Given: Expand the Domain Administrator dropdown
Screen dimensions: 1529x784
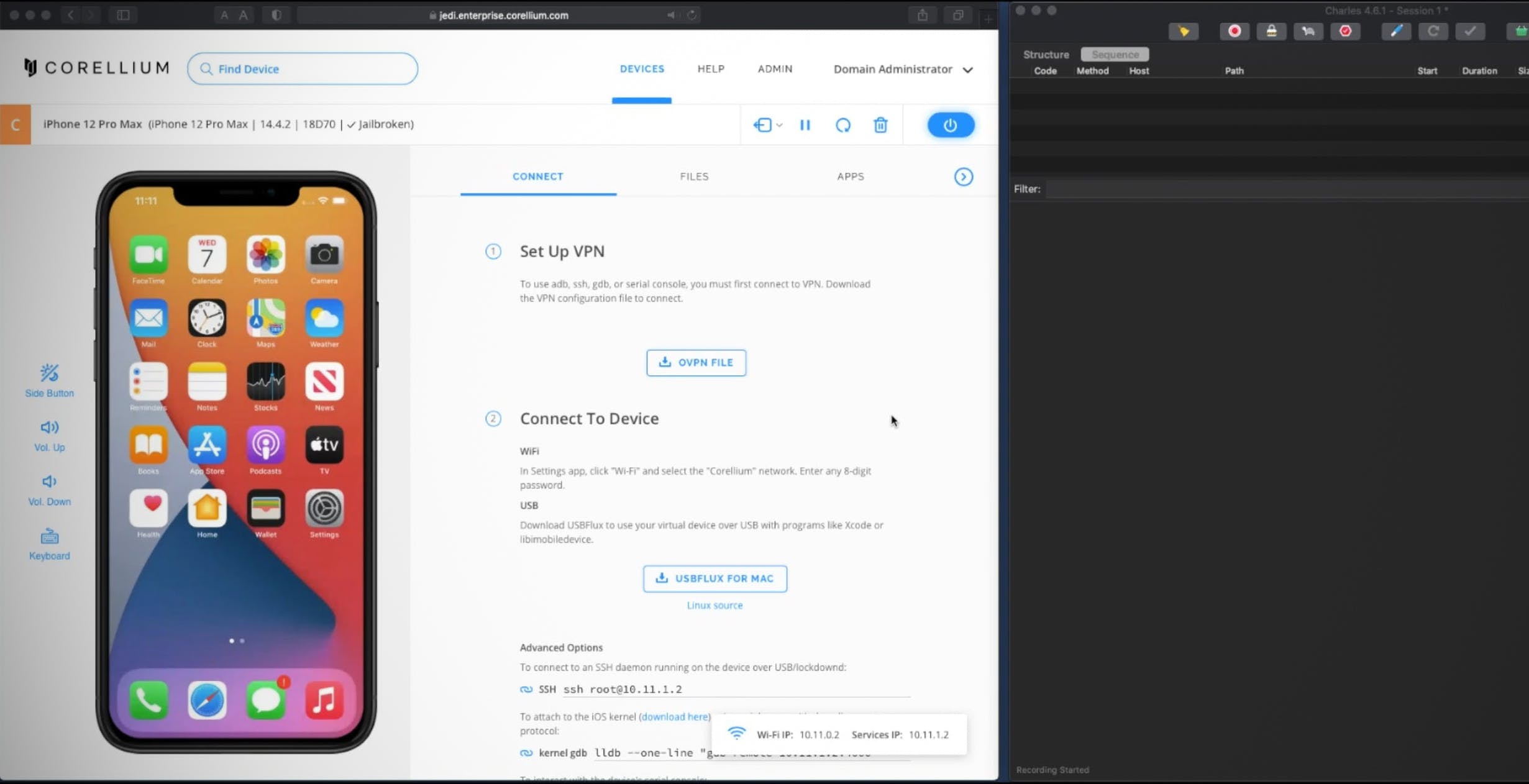Looking at the screenshot, I should [x=967, y=70].
